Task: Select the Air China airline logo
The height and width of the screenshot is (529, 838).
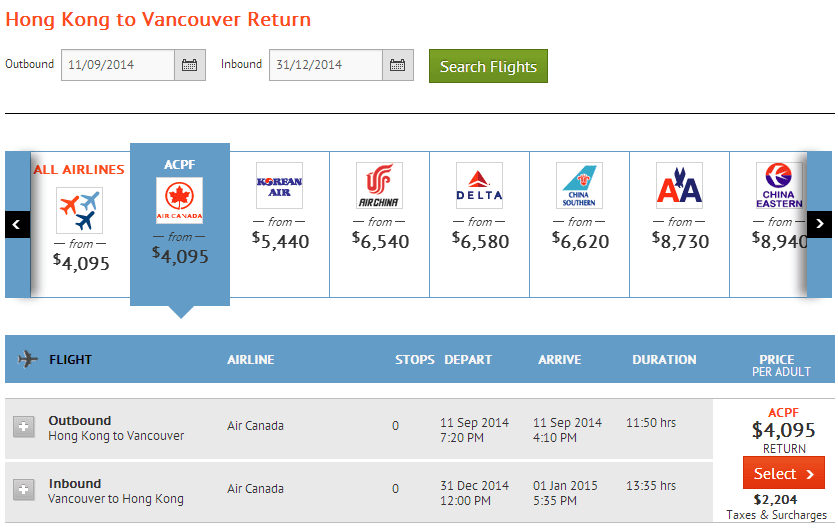Action: tap(379, 185)
